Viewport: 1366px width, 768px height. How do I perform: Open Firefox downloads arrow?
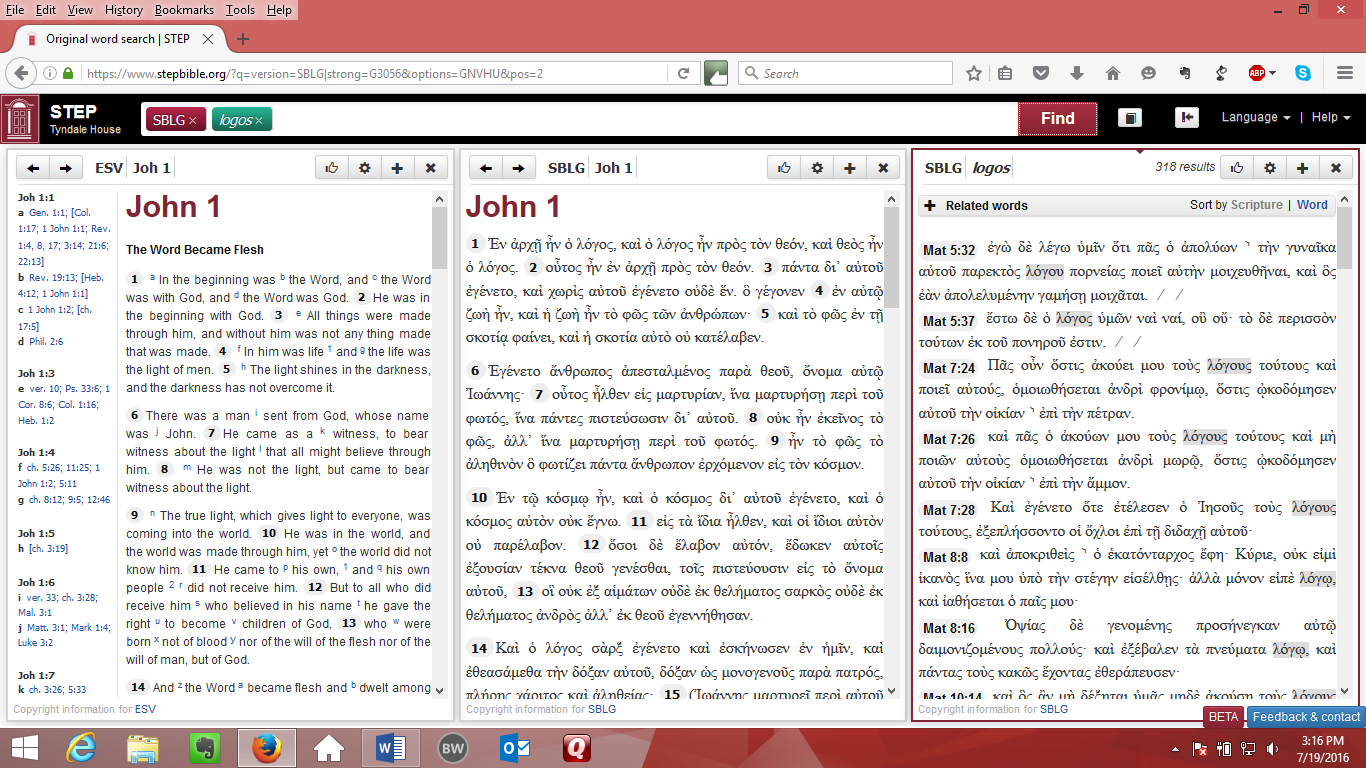click(1077, 74)
